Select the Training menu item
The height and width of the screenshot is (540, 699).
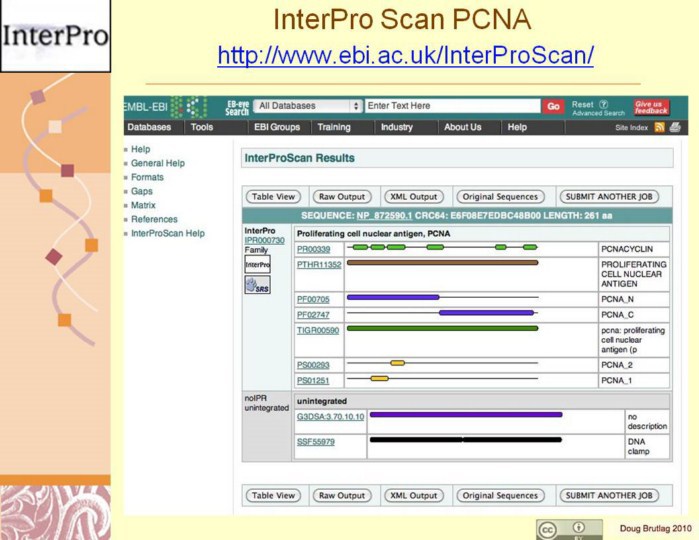[x=334, y=128]
